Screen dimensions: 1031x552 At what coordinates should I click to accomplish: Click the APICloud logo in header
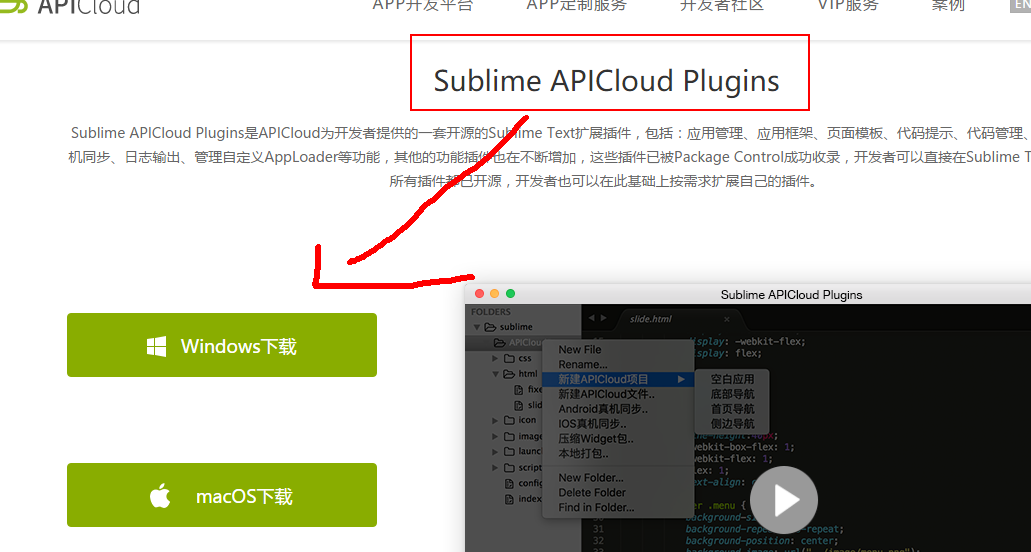pyautogui.click(x=70, y=6)
